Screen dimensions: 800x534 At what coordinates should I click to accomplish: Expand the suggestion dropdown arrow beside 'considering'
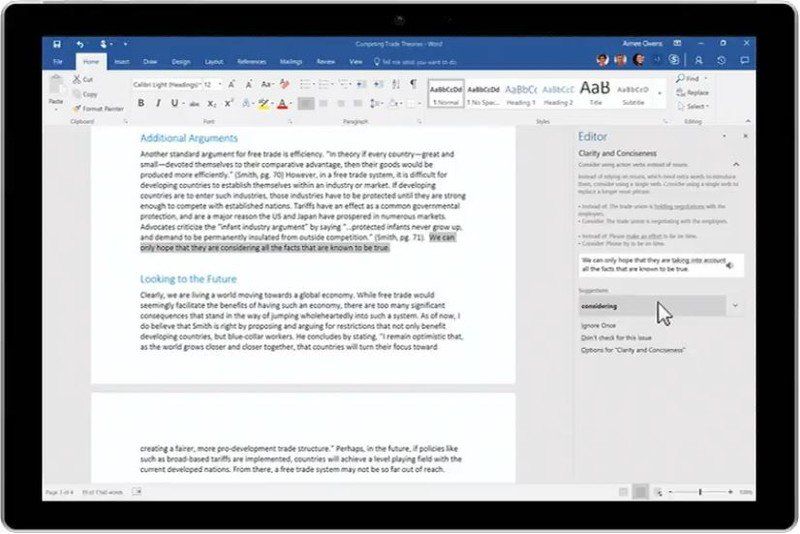pyautogui.click(x=735, y=306)
